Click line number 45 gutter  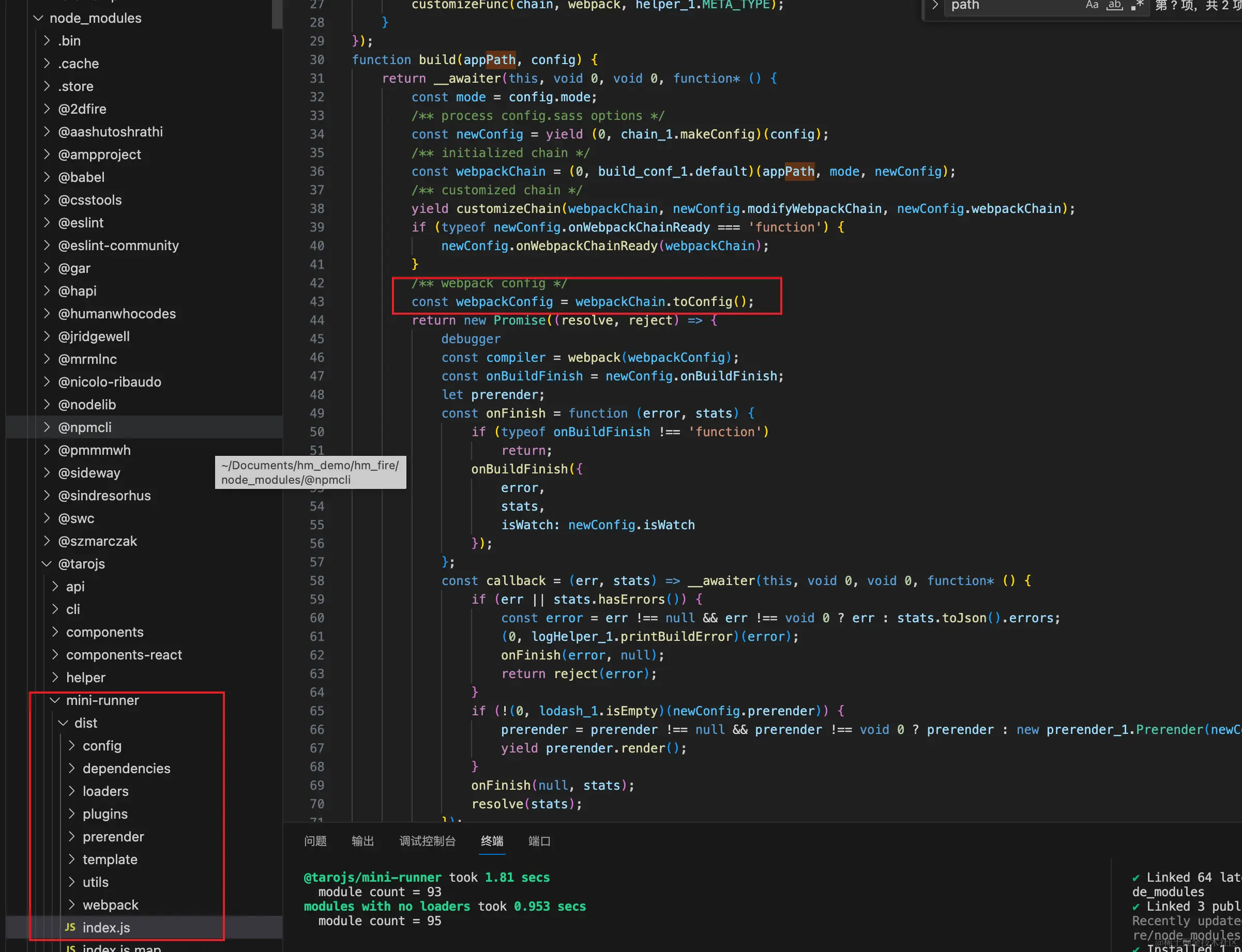coord(317,339)
